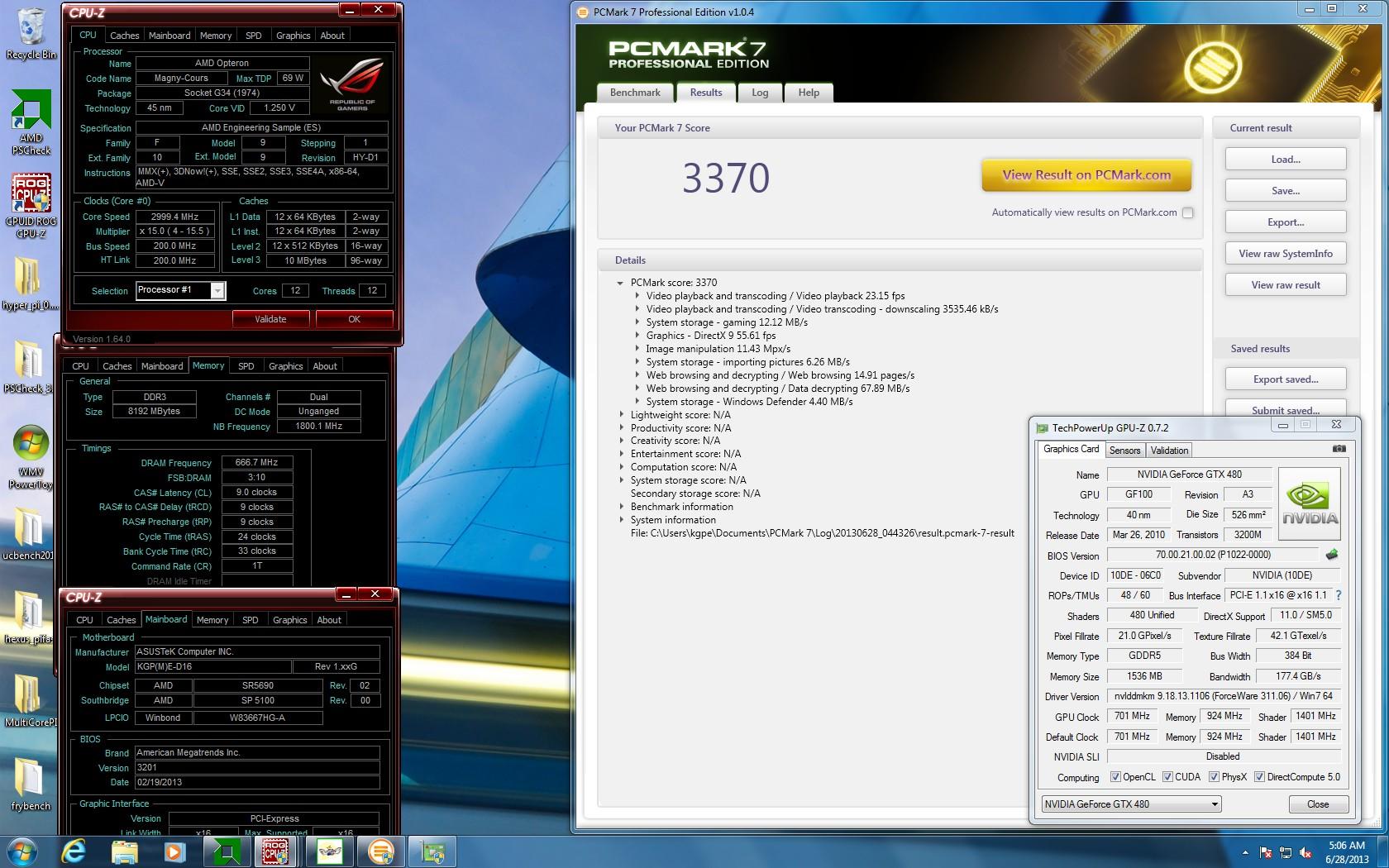Open the SPD tab in Memory CPU-Z window
Viewport: 1389px width, 868px height.
click(246, 366)
